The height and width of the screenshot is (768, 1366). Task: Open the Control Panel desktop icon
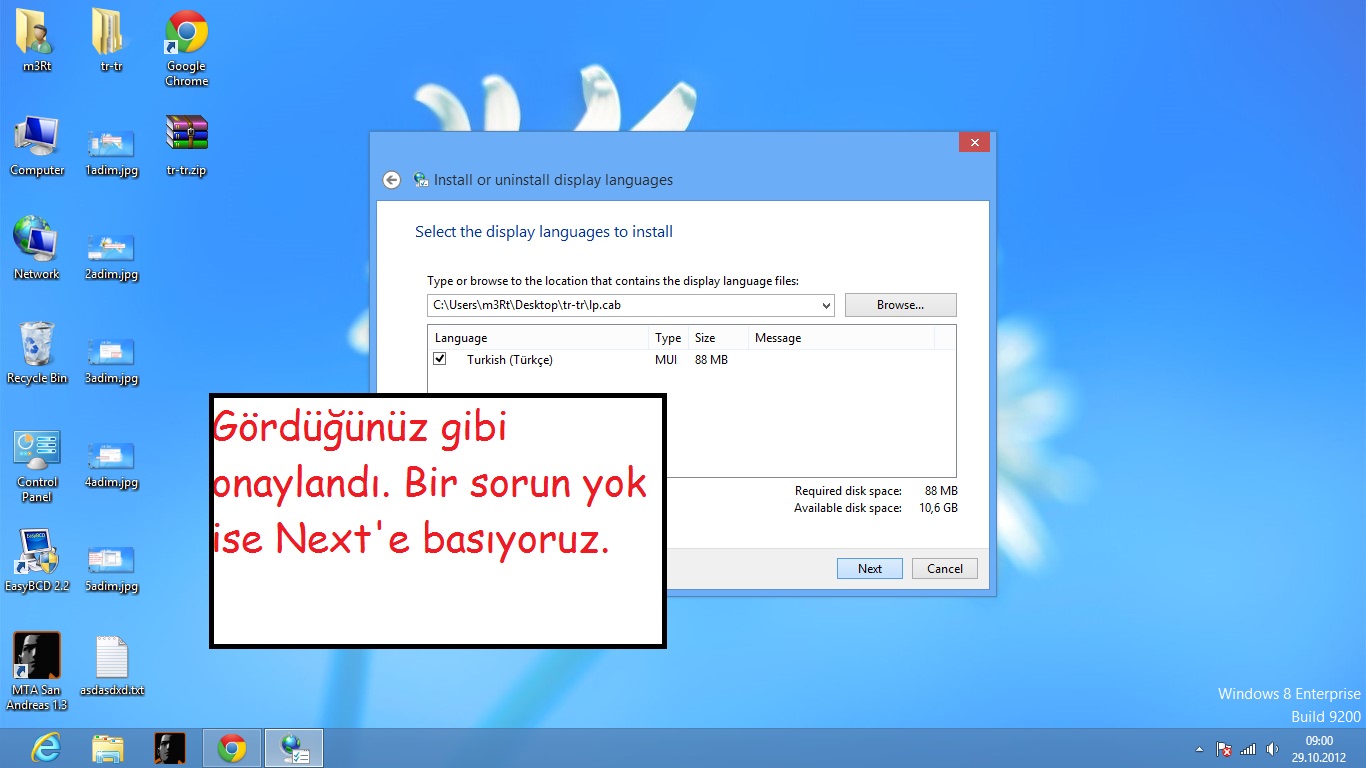(37, 466)
